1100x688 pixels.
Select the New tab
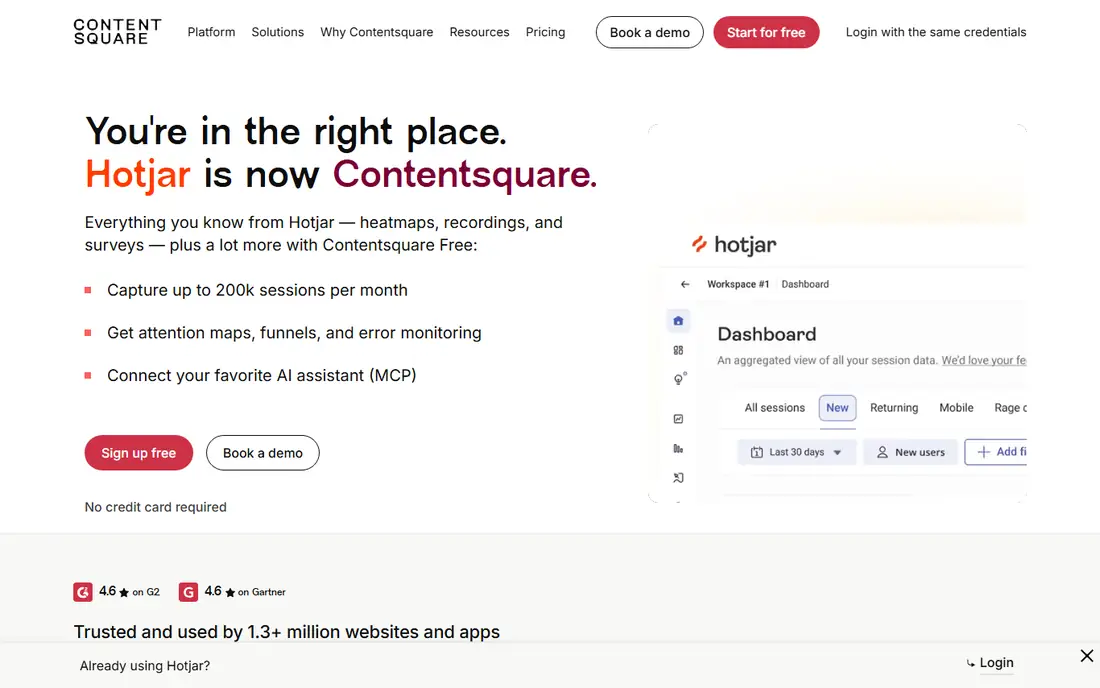(837, 407)
